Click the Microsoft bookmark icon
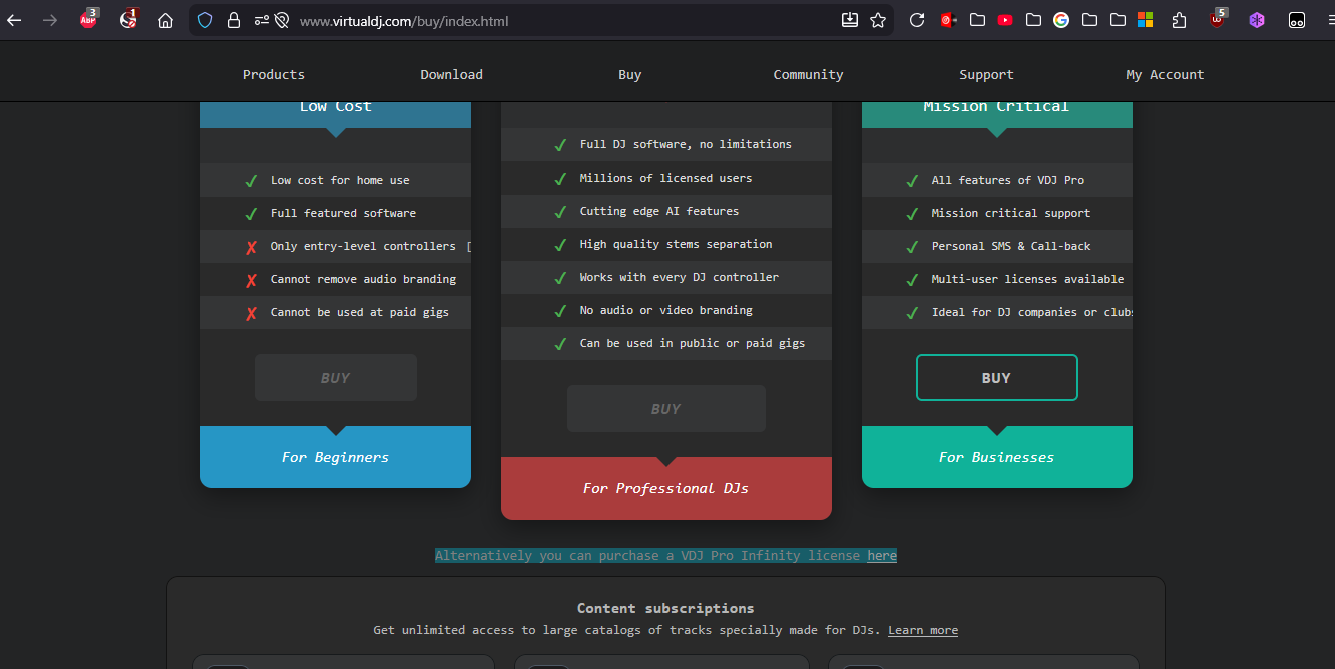 pos(1146,20)
